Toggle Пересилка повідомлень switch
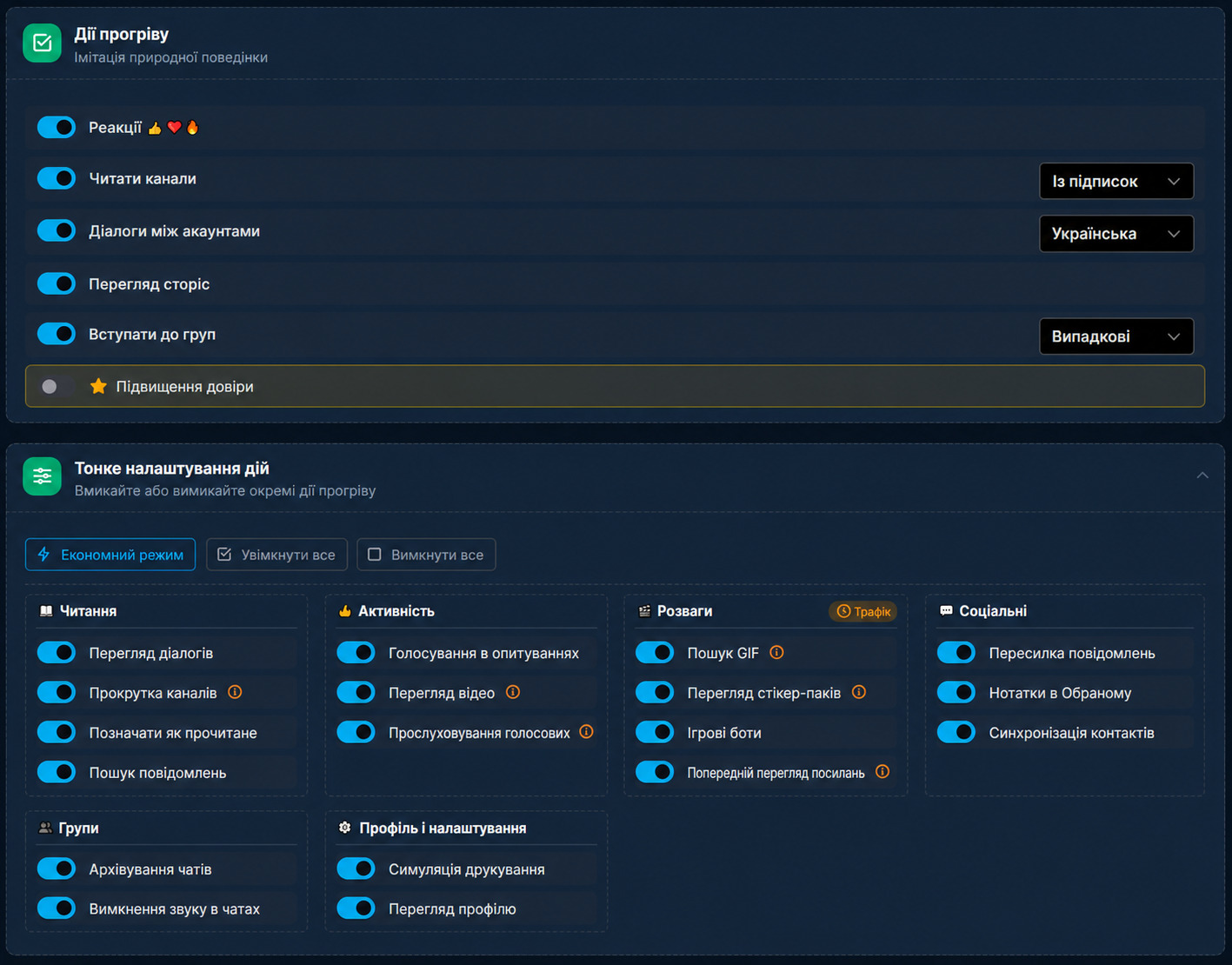 click(x=956, y=653)
